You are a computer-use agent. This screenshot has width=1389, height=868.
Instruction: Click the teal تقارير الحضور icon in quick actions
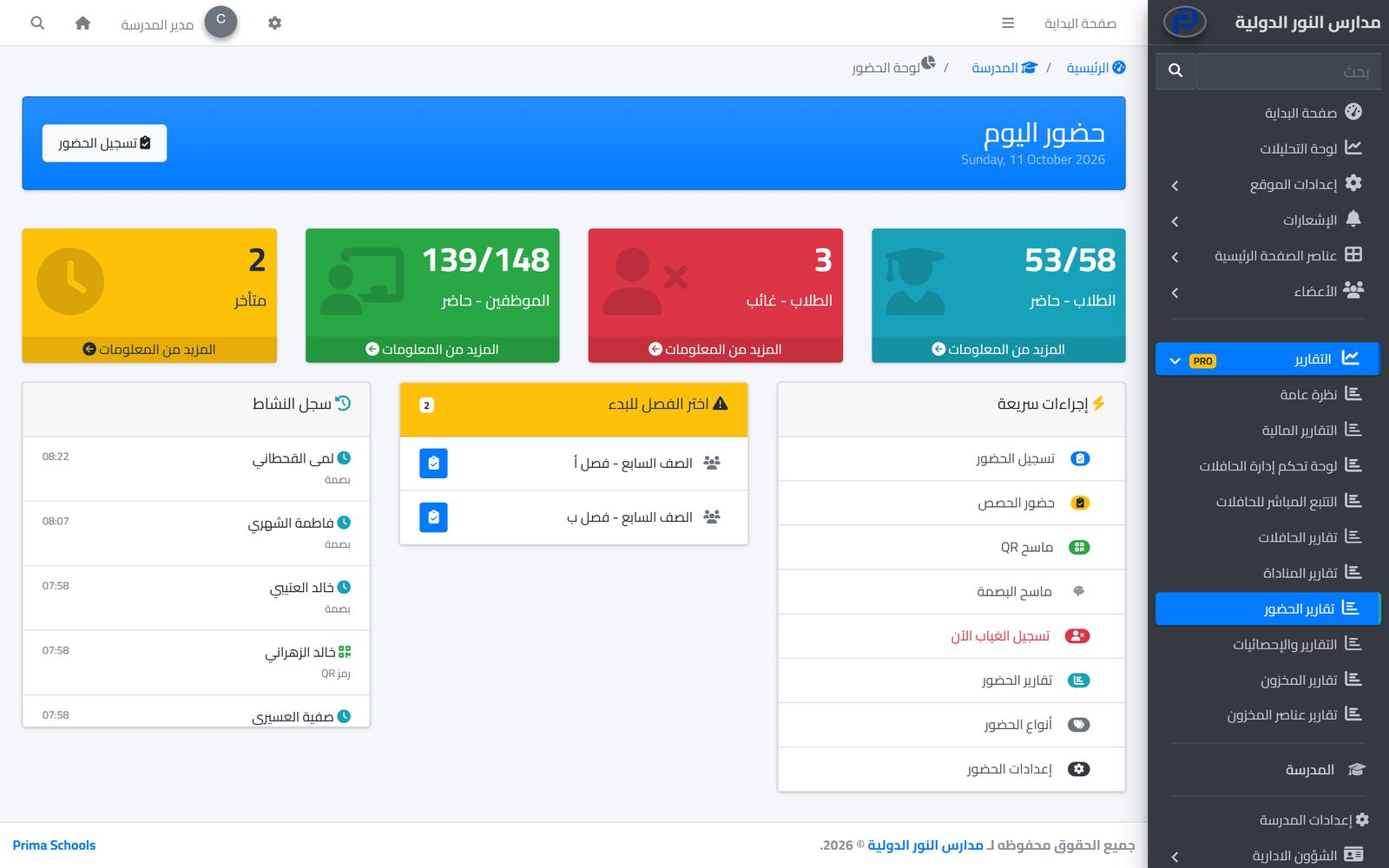click(x=1078, y=681)
